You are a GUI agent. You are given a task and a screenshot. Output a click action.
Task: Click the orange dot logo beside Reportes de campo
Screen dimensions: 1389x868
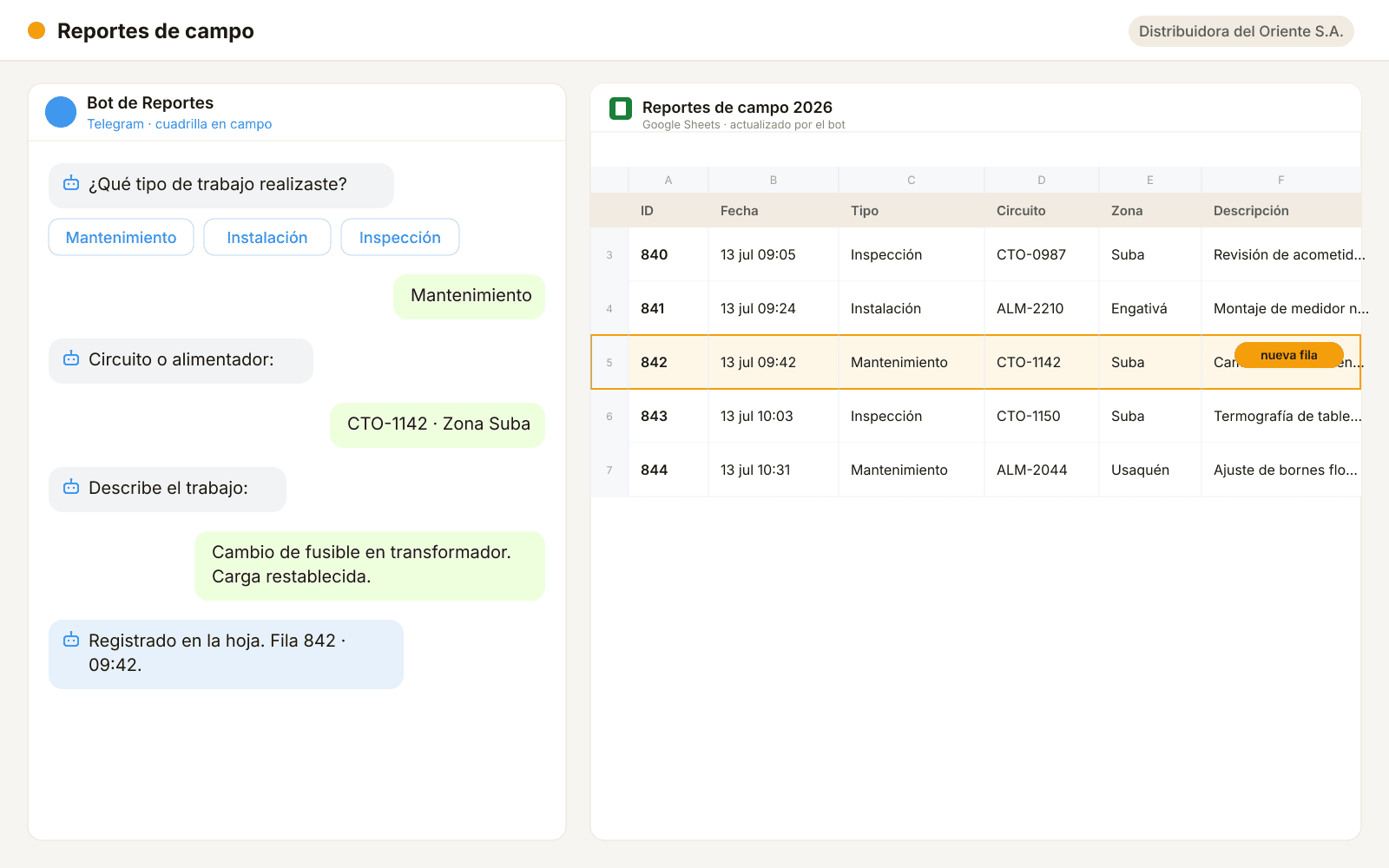coord(36,30)
